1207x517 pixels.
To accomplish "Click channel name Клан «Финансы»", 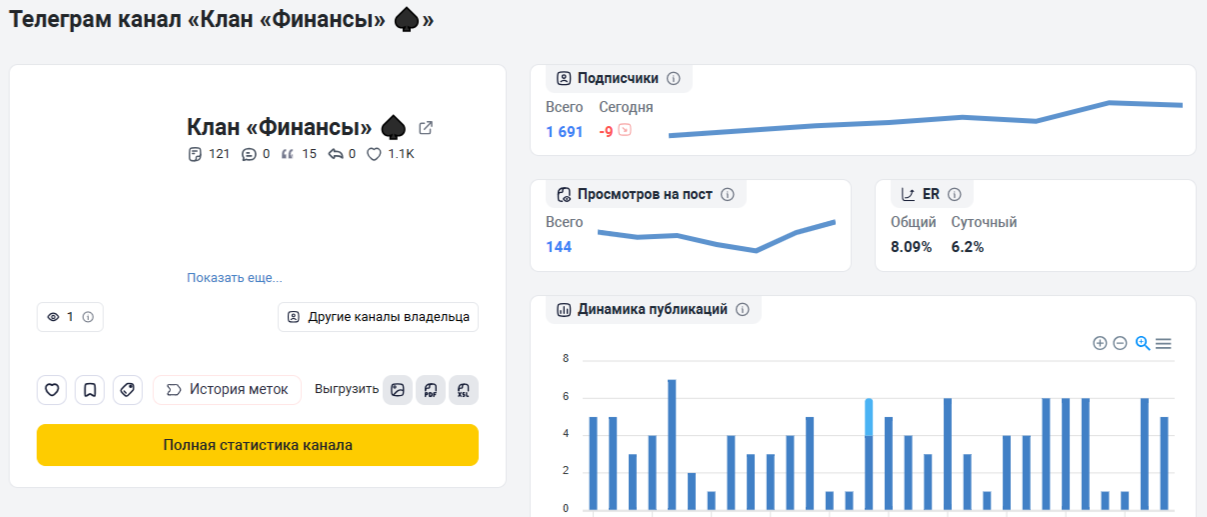I will point(279,128).
